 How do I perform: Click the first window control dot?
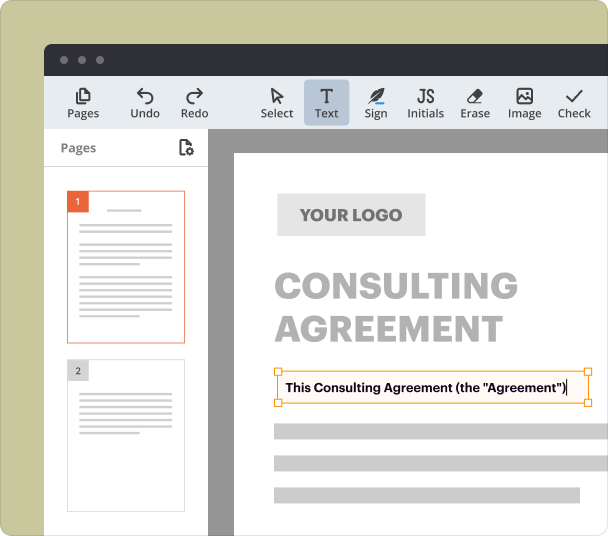point(64,60)
